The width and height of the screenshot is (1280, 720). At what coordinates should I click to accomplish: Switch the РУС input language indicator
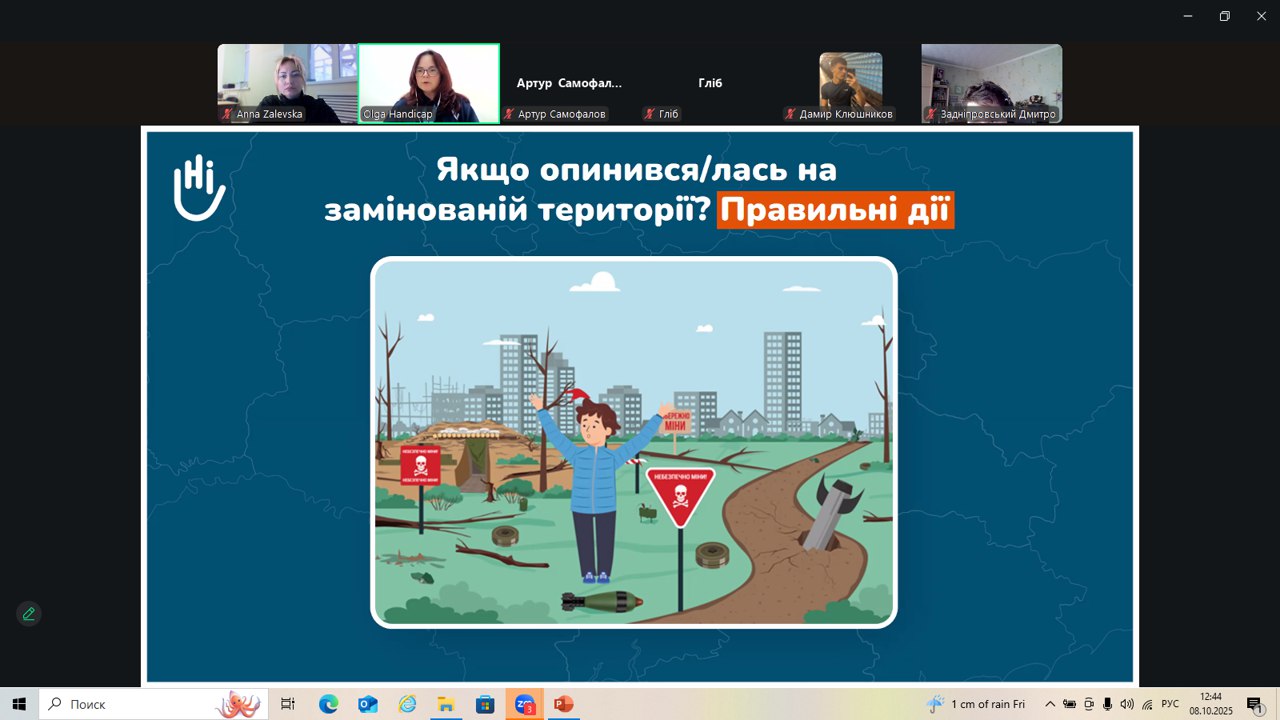(x=1170, y=704)
